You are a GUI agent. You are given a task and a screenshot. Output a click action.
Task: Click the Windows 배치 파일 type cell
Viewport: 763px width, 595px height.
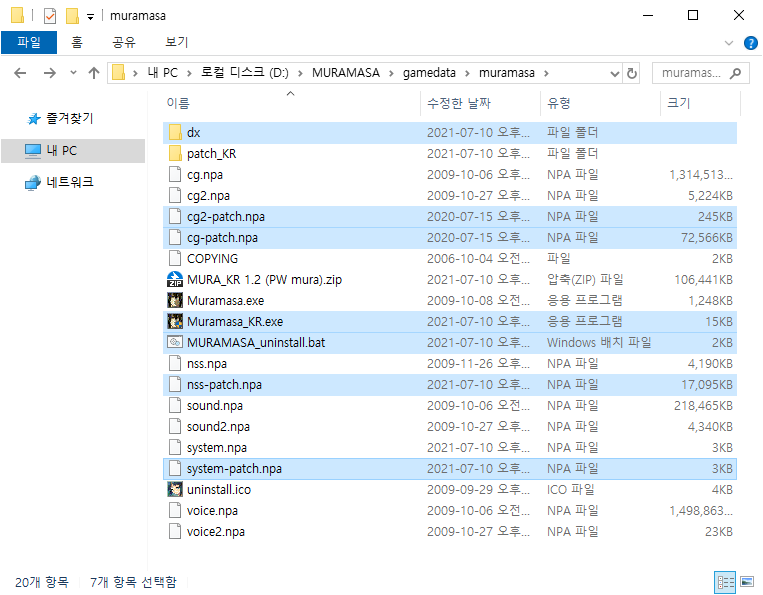(x=599, y=343)
